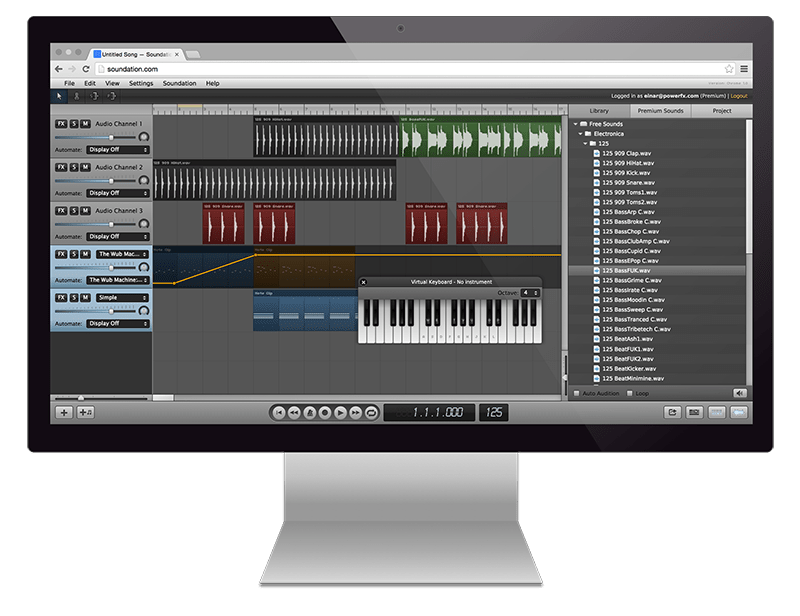
Task: Open FX for Audio Channel 1
Action: click(61, 124)
